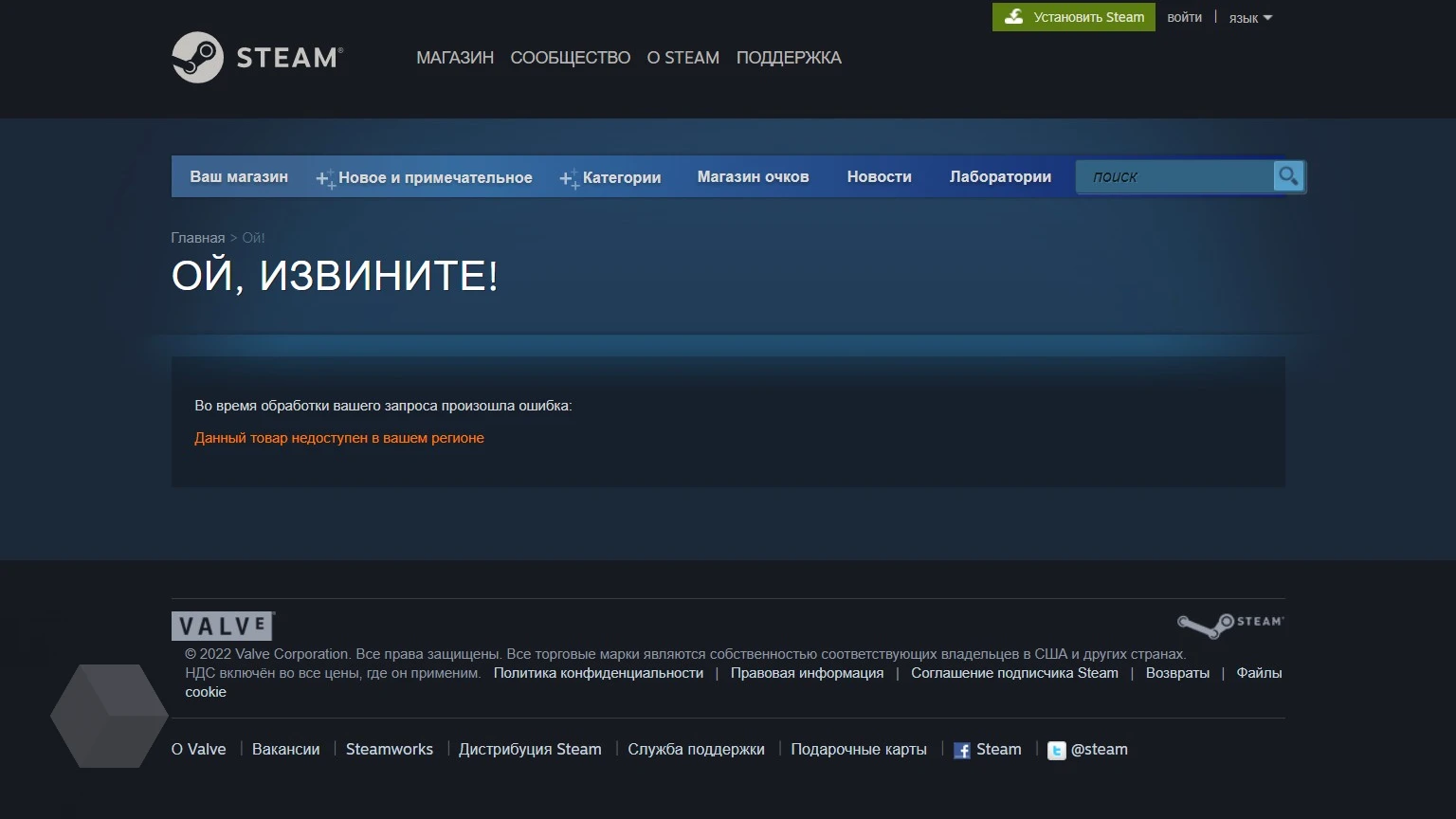Image resolution: width=1456 pixels, height=819 pixels.
Task: Open the МАГАЗИН top menu
Action: (x=455, y=58)
